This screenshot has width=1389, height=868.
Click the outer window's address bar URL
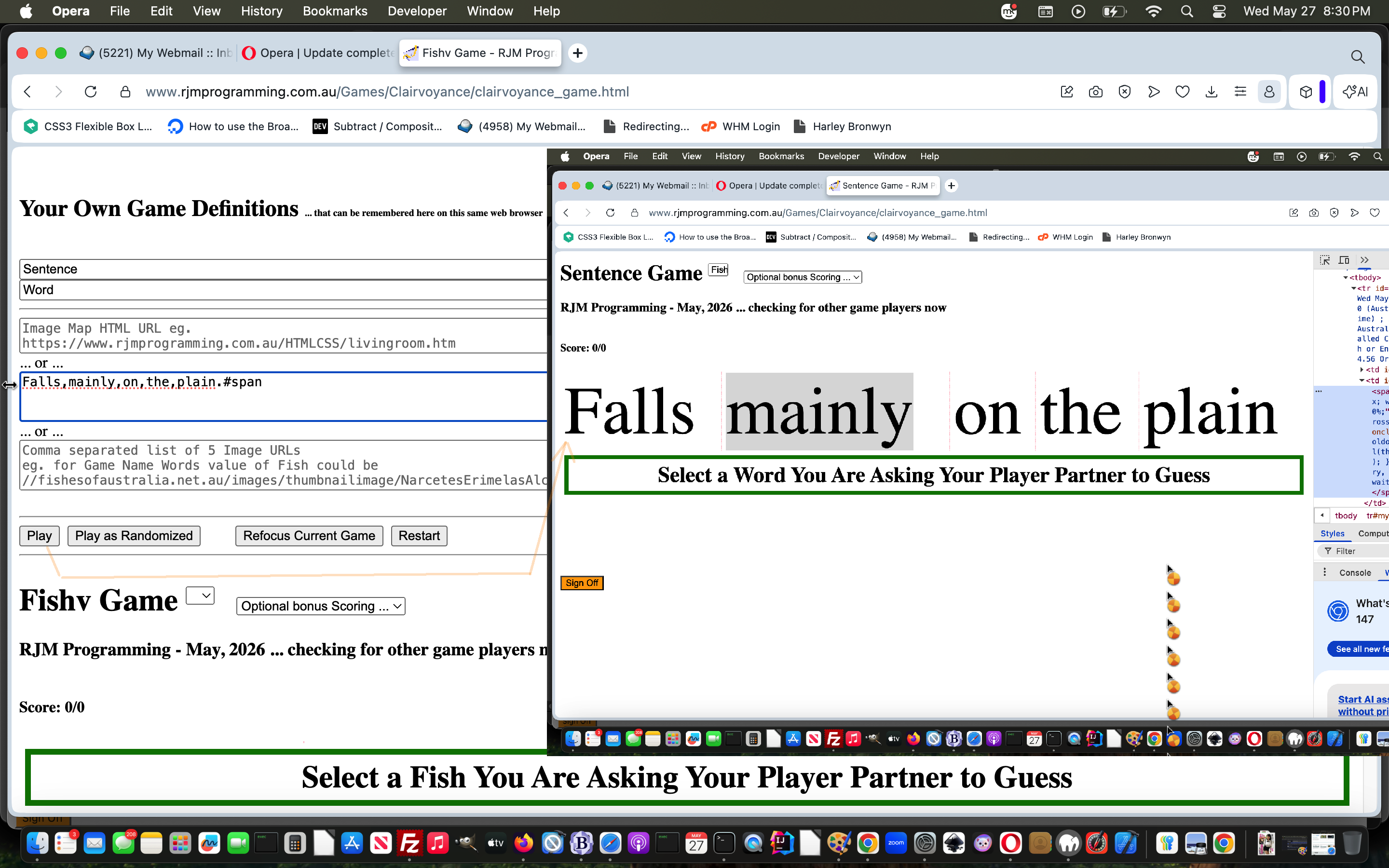pyautogui.click(x=387, y=92)
